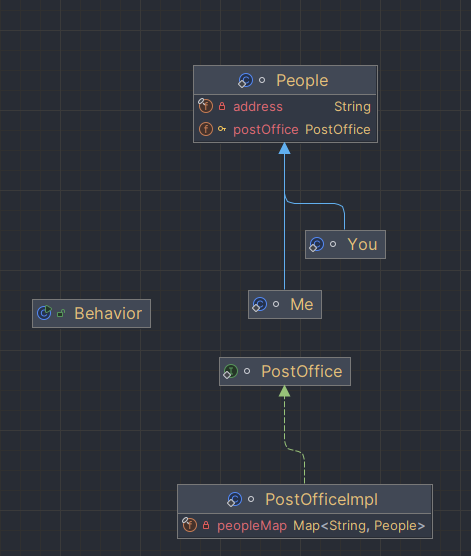
Task: Select the PostOfficeImpl class header
Action: pyautogui.click(x=305, y=499)
